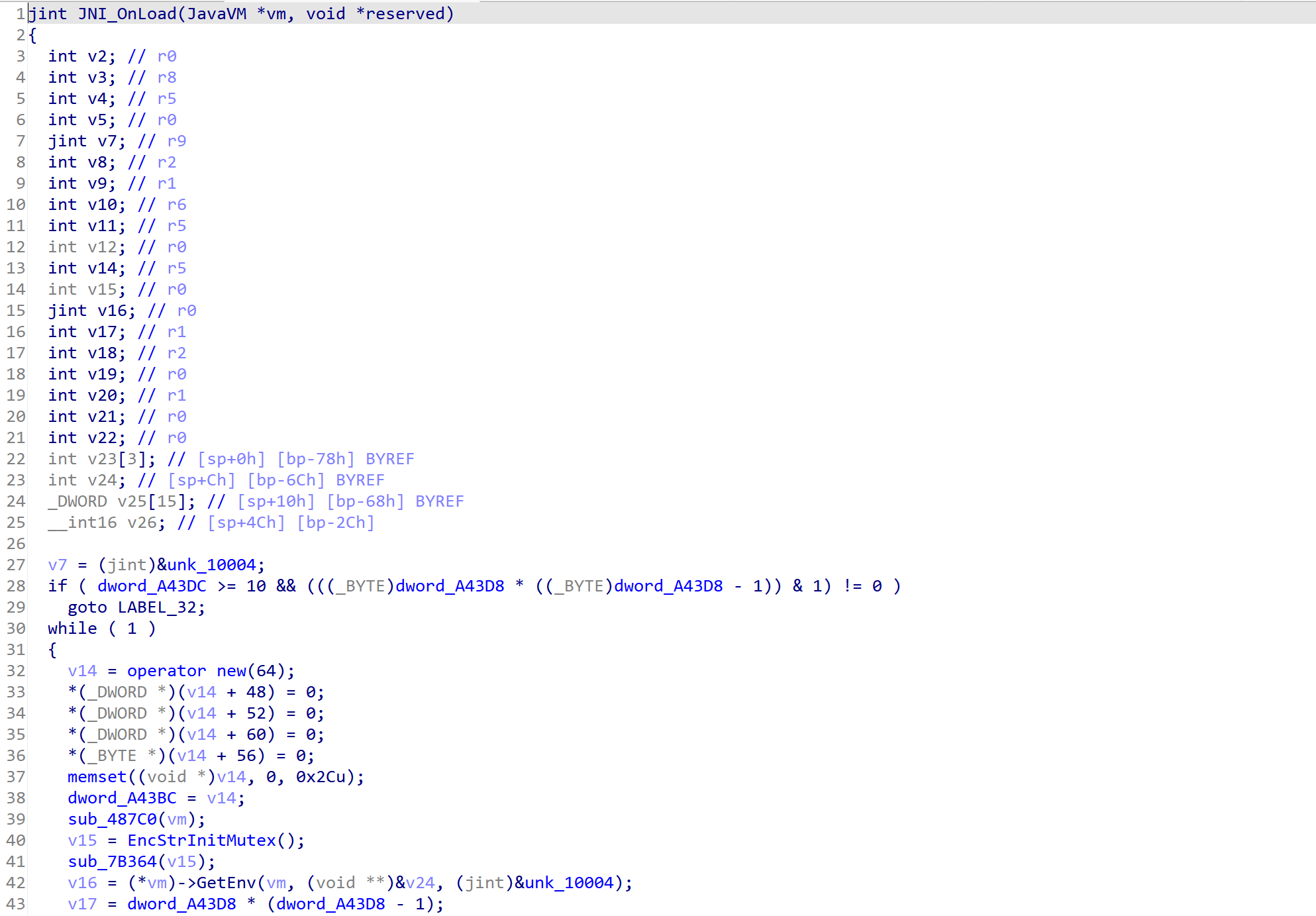1316x916 pixels.
Task: Click the 0x2Cu constant in memset
Action: 321,777
